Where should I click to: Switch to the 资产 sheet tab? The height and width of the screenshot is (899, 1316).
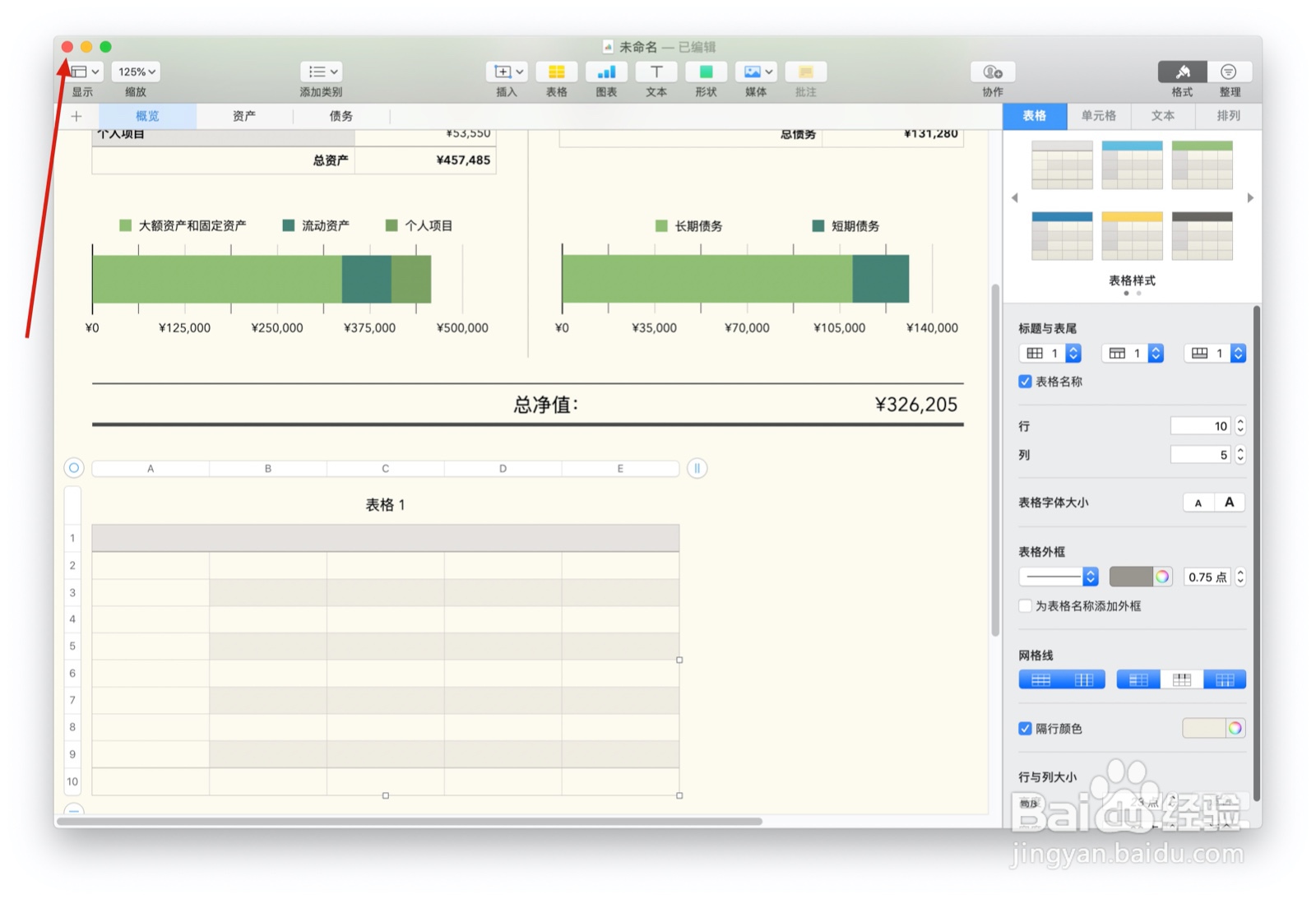[x=244, y=116]
